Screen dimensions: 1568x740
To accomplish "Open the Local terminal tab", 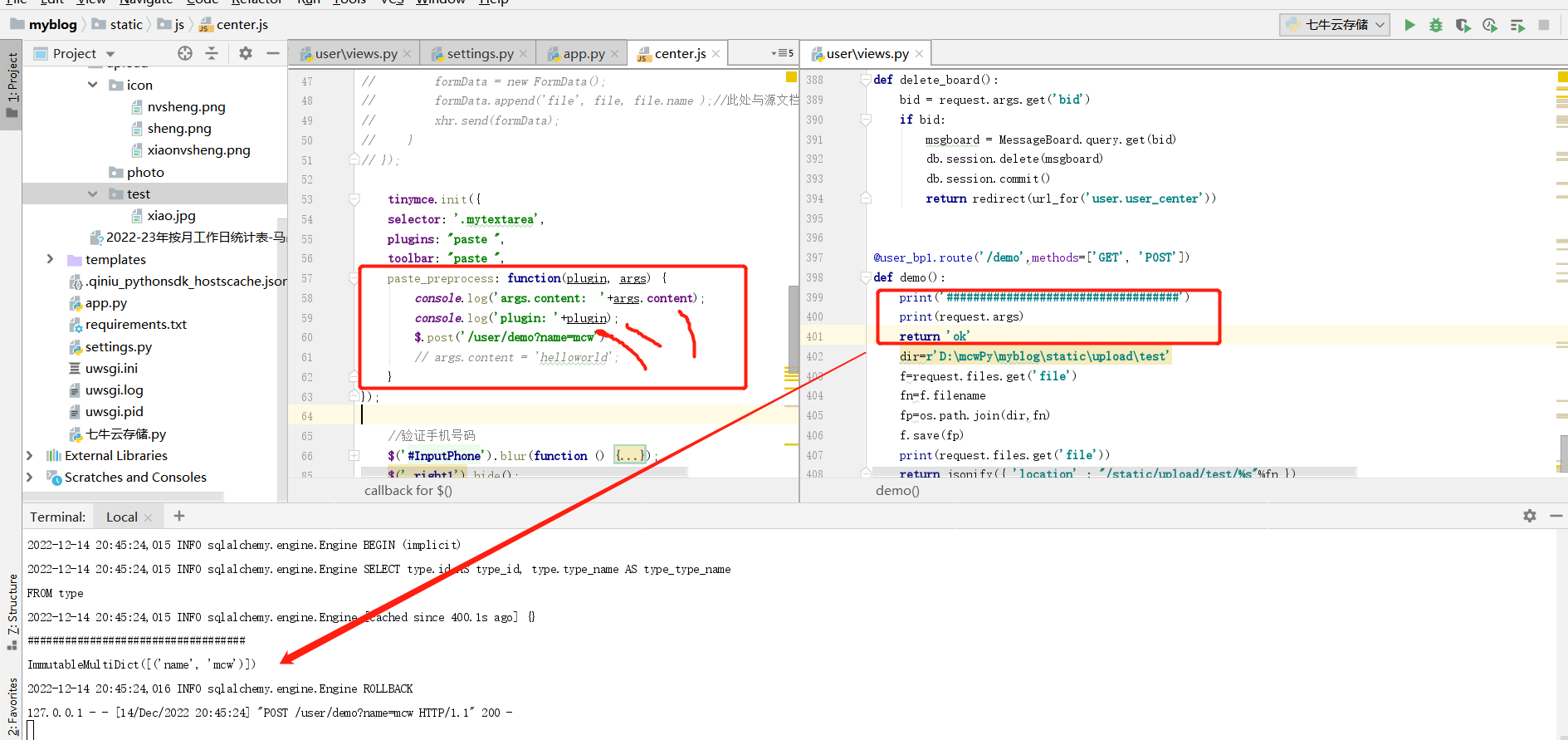I will coord(122,517).
